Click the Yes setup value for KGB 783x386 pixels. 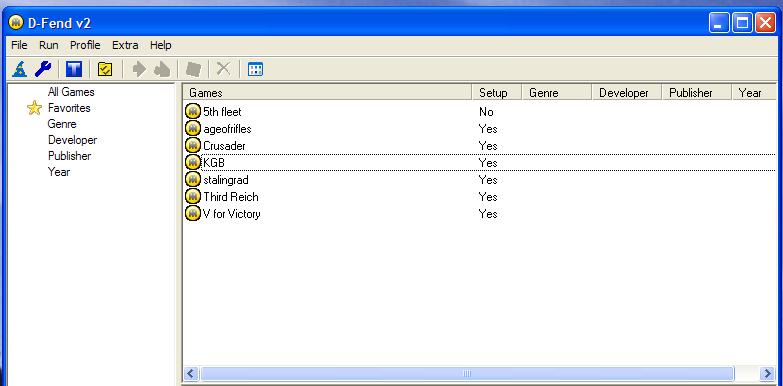488,163
